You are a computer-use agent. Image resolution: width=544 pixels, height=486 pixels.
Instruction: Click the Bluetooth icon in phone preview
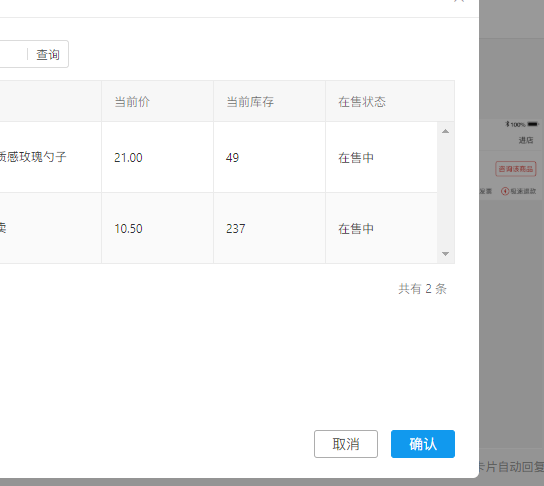click(x=507, y=124)
